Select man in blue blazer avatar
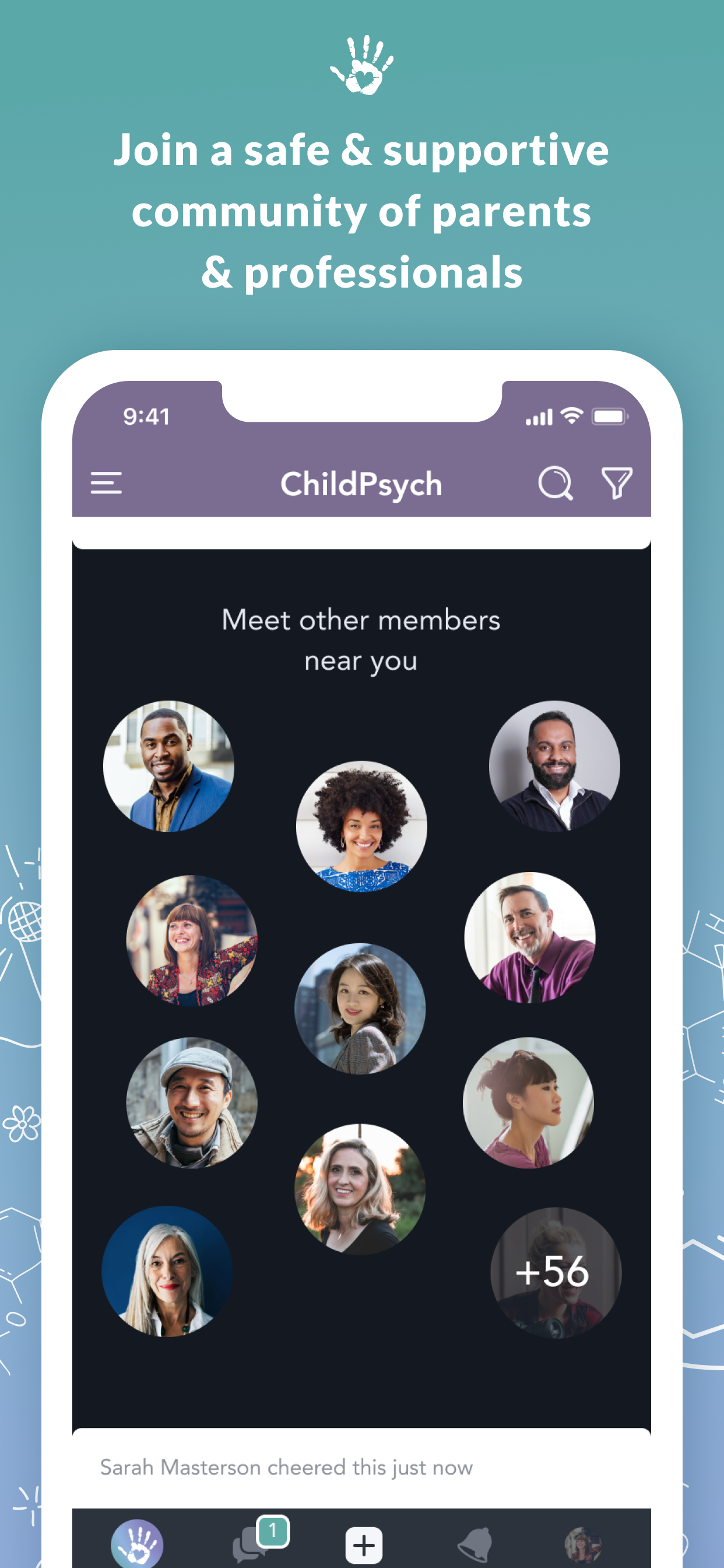The width and height of the screenshot is (724, 1568). [168, 766]
